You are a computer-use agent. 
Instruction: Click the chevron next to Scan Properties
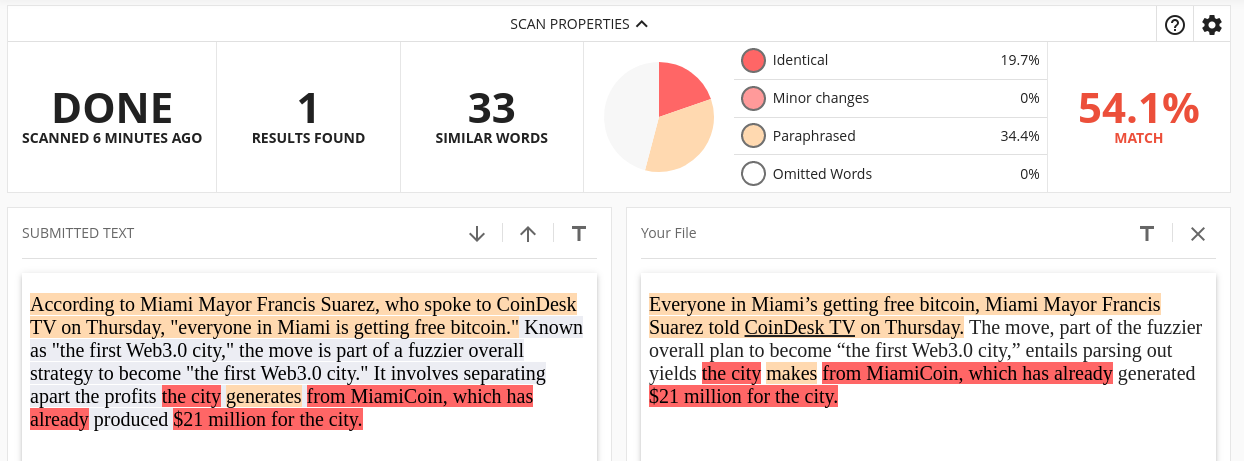[642, 24]
